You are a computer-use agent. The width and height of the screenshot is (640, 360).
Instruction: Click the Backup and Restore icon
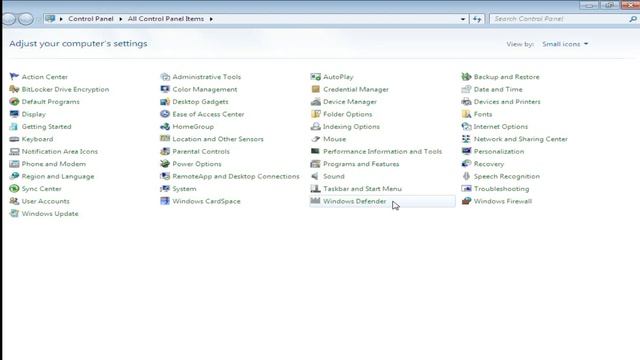coord(466,77)
